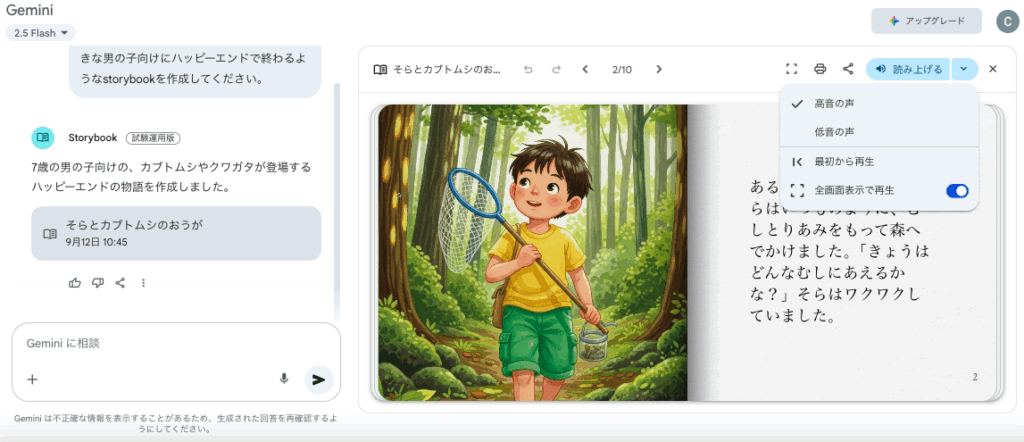The width and height of the screenshot is (1024, 442).
Task: Toggle the 全画面表示で再生 switch
Action: click(x=957, y=191)
